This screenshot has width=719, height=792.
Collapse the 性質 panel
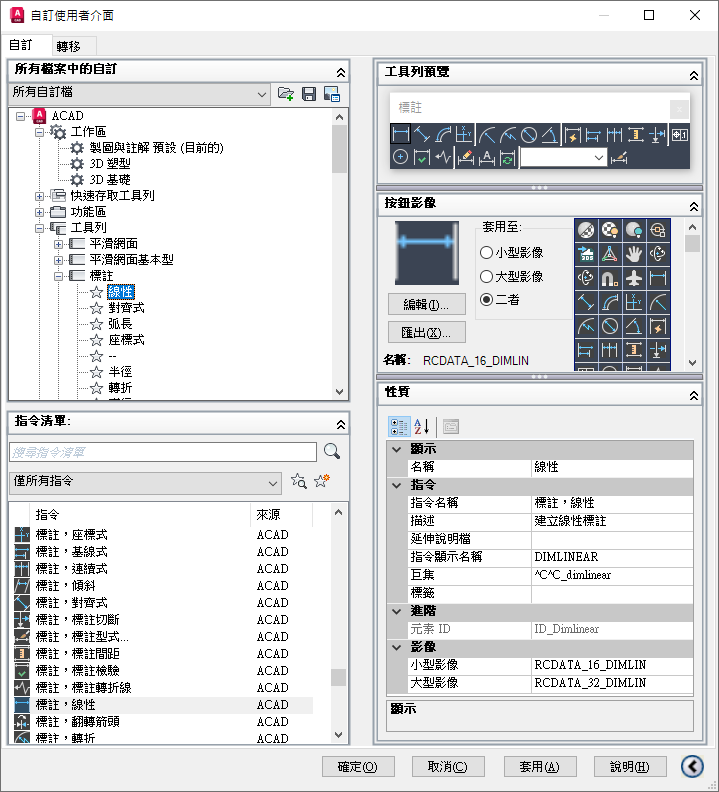[x=694, y=396]
